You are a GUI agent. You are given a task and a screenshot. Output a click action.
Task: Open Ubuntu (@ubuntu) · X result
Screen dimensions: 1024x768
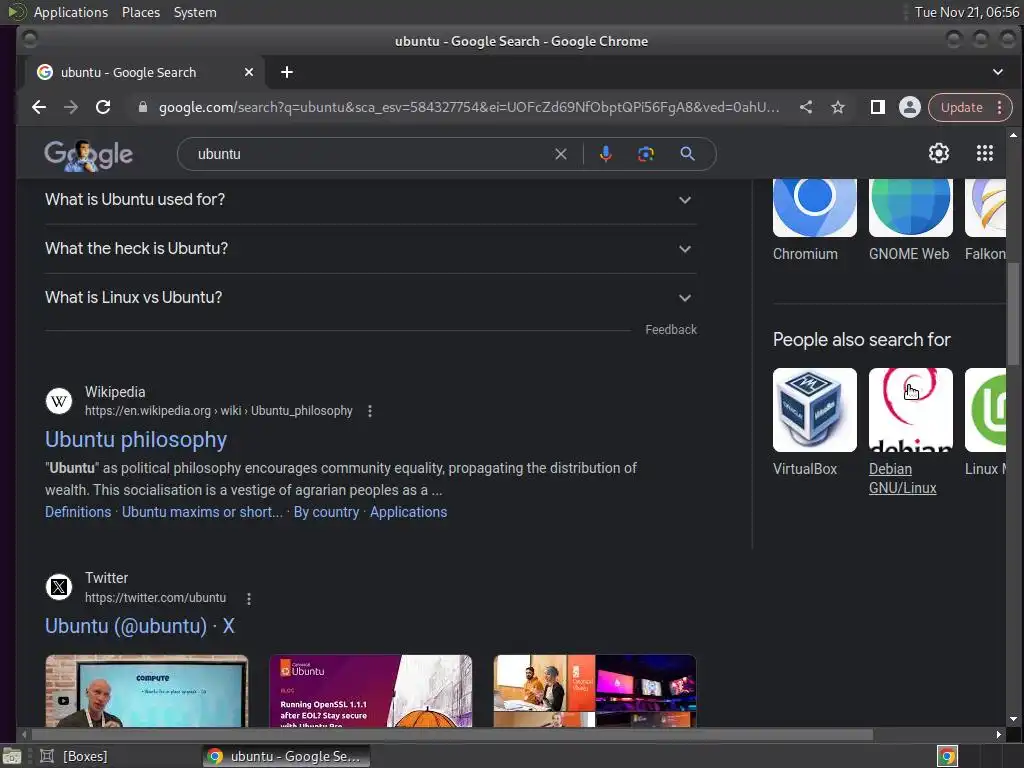pos(139,626)
